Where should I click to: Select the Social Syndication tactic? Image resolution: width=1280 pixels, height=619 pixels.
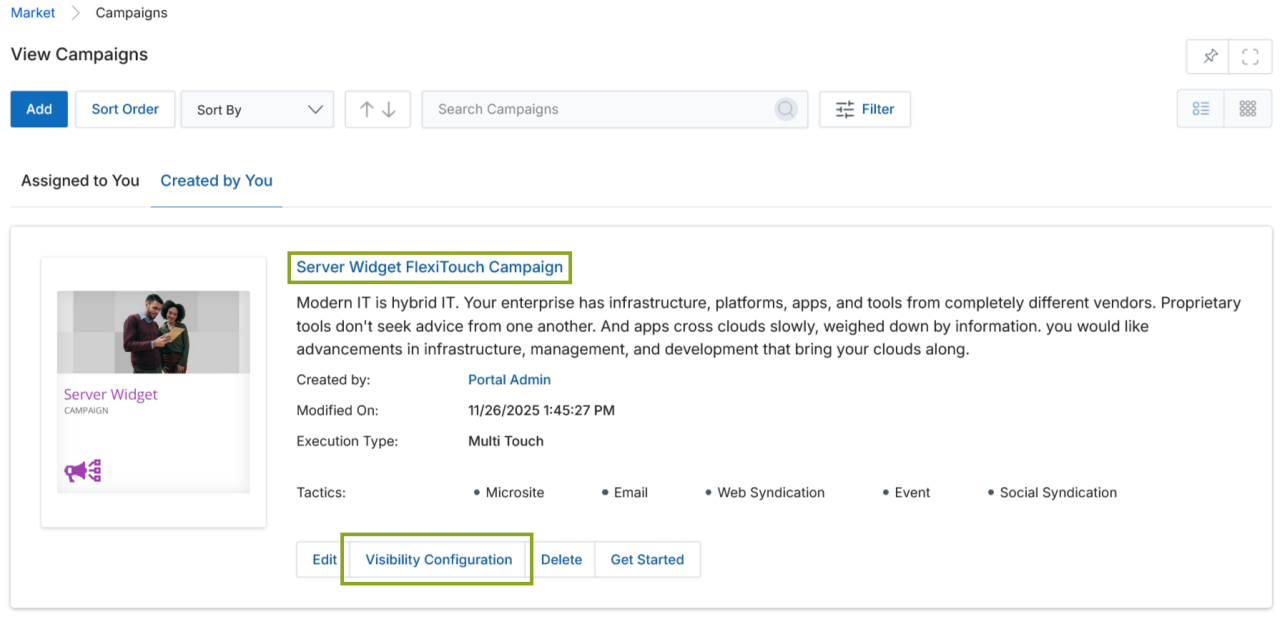(x=1058, y=493)
